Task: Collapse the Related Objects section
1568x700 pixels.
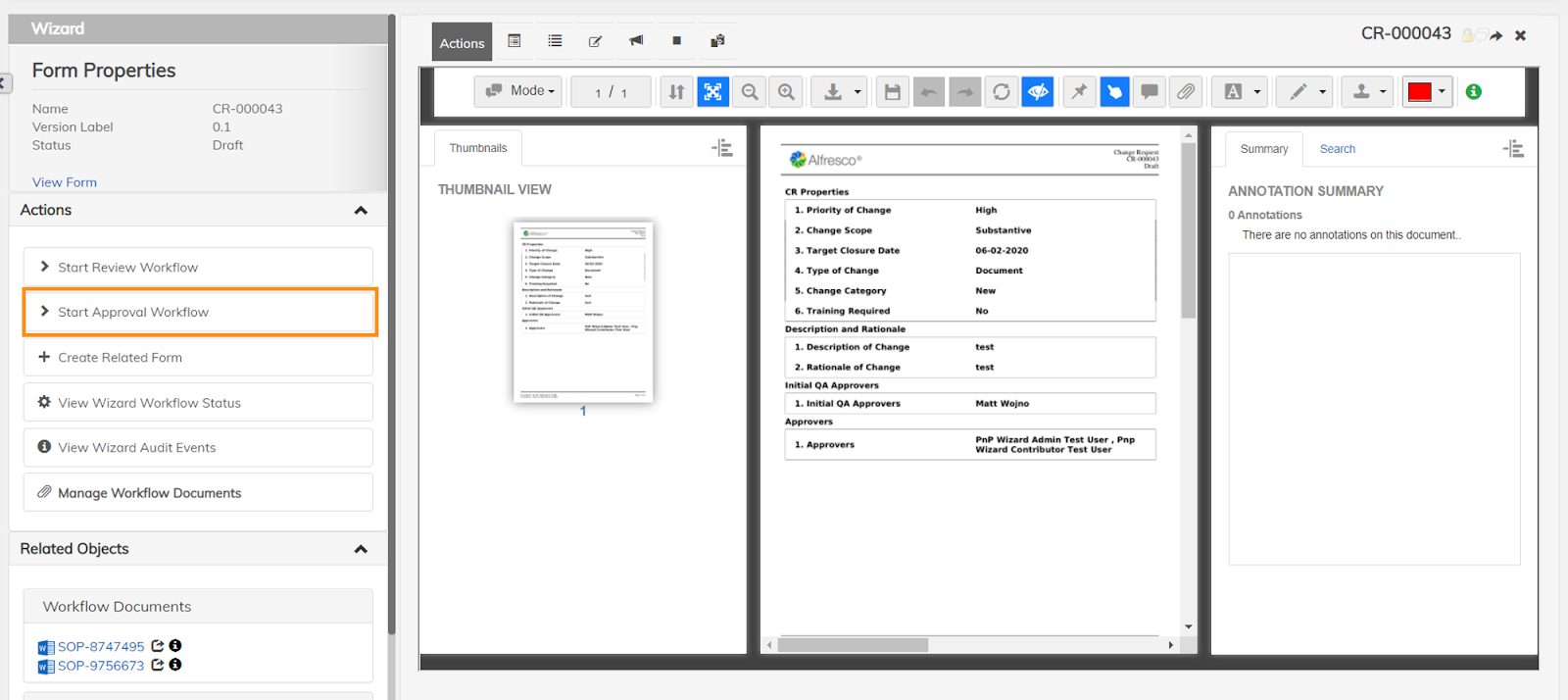Action: point(361,550)
